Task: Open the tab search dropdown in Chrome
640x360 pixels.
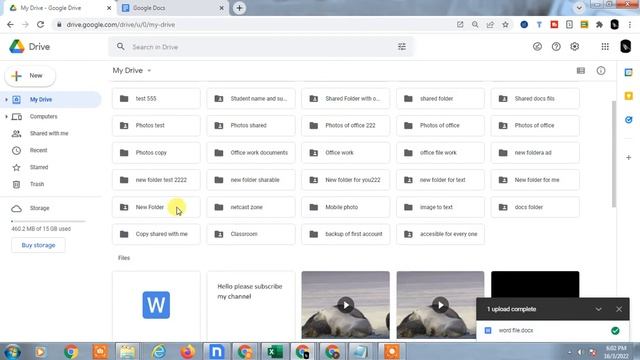Action: click(x=579, y=8)
